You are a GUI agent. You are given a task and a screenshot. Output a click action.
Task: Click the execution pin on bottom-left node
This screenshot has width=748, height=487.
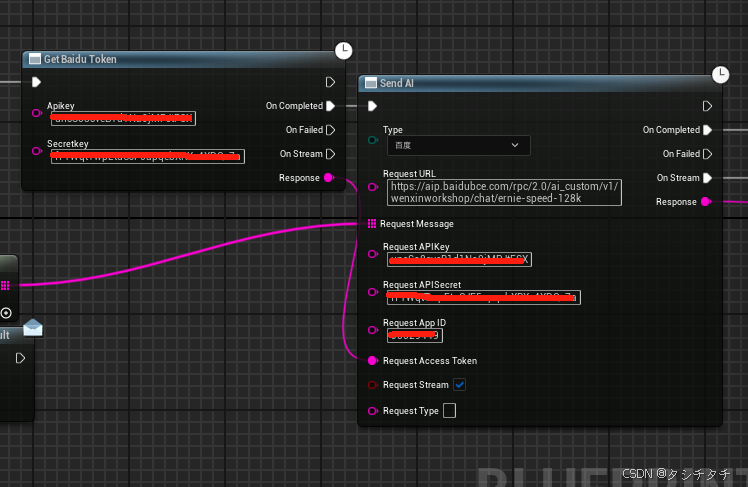pos(20,358)
